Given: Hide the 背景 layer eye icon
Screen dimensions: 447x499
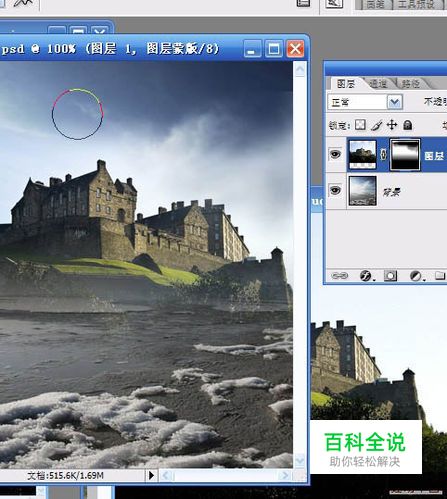Looking at the screenshot, I should [335, 190].
